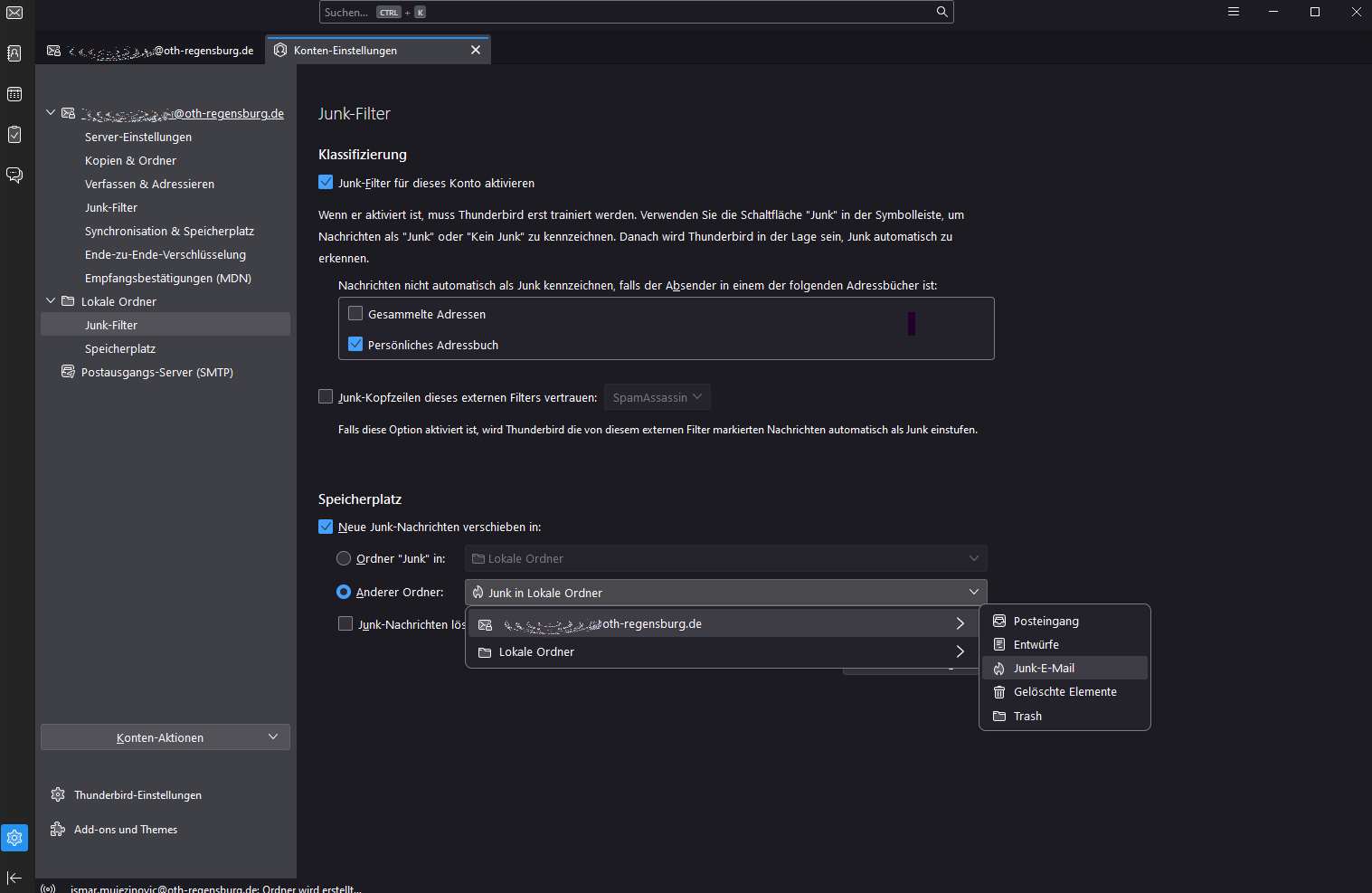Image resolution: width=1372 pixels, height=893 pixels.
Task: Open the Chat icon in the sidebar
Action: (14, 175)
